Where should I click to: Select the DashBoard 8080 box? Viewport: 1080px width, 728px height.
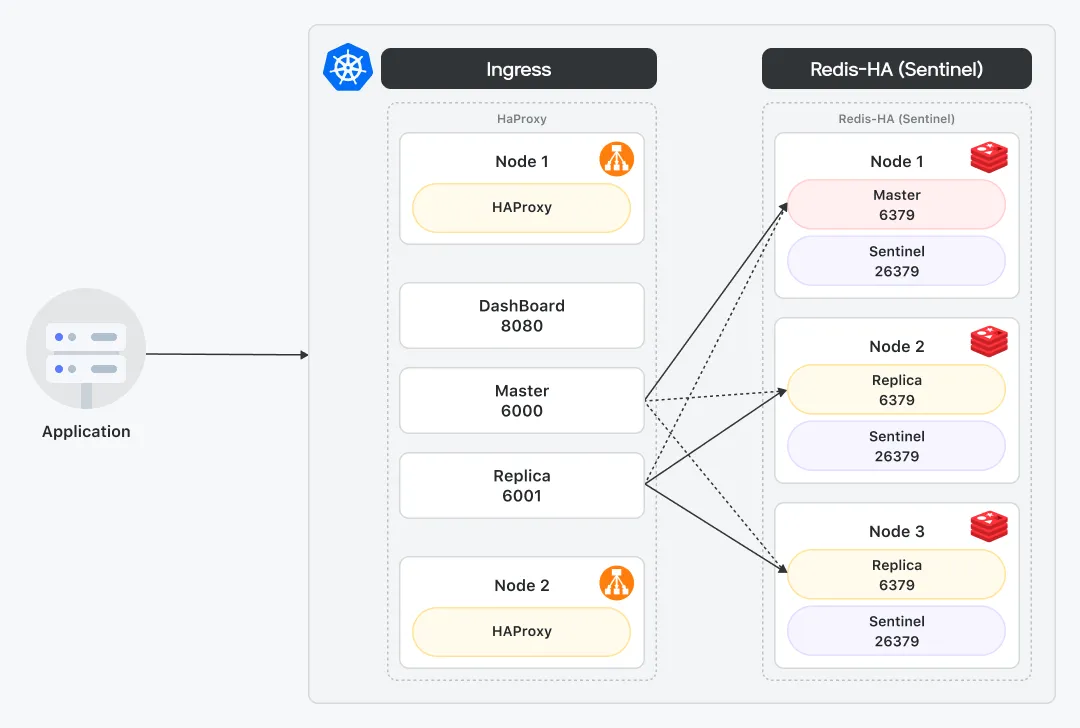click(x=521, y=315)
